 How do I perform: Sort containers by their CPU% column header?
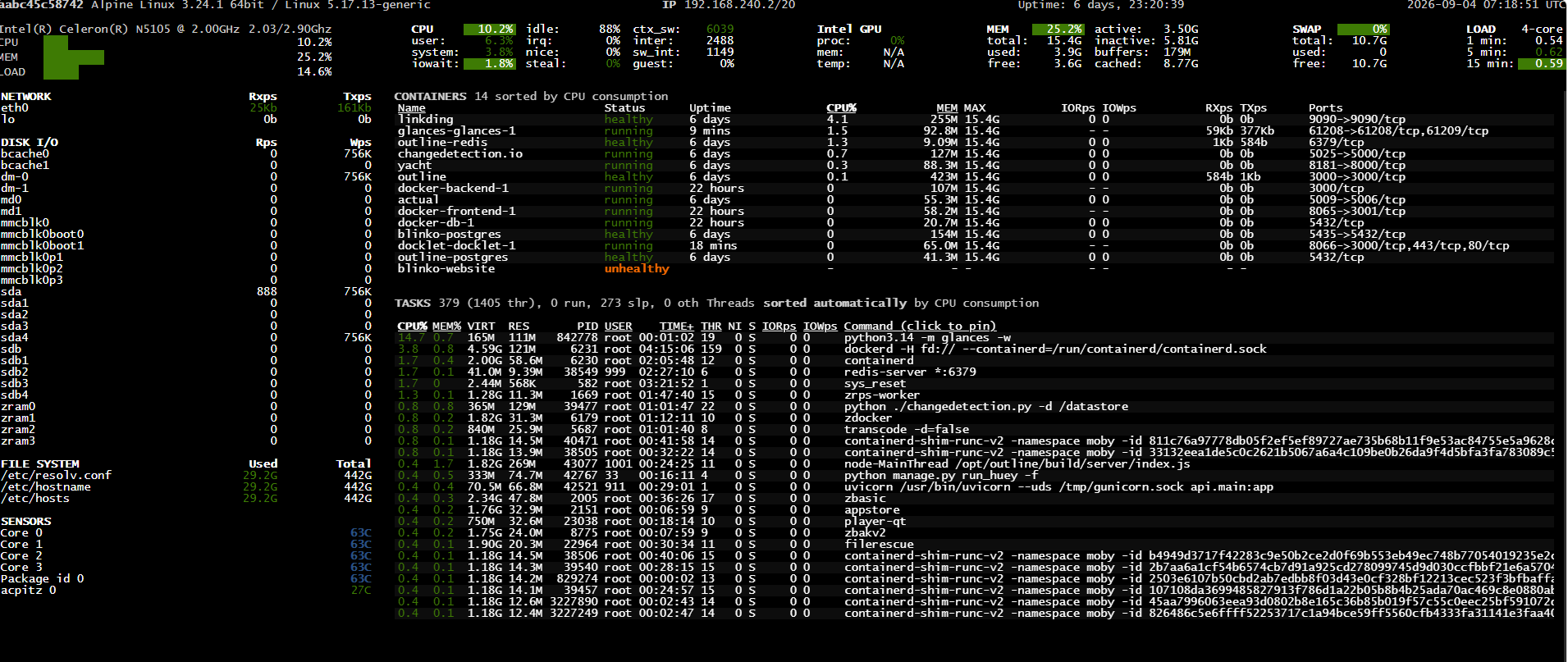841,107
